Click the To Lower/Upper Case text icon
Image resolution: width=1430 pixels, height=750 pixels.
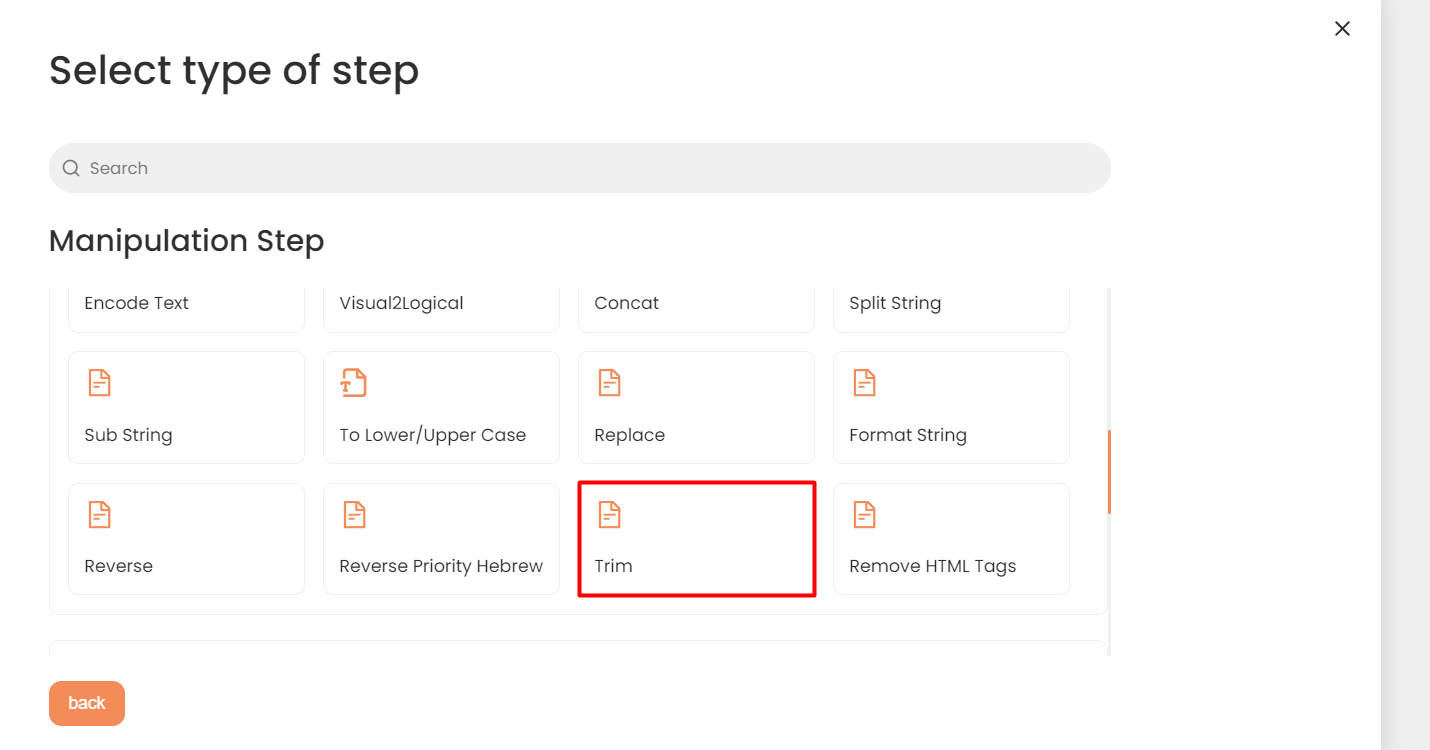[354, 383]
